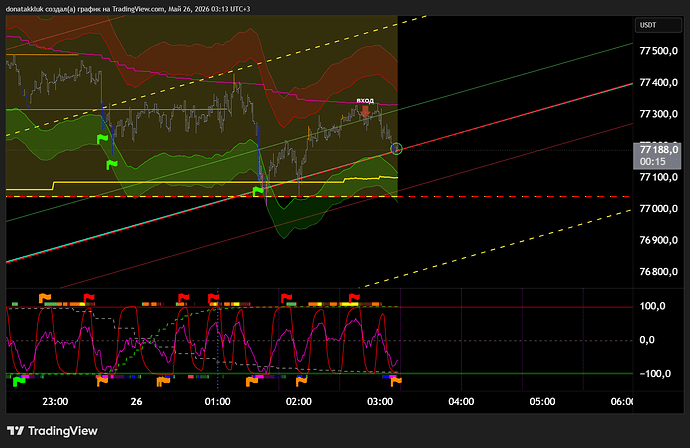Click the 03:00 time axis label

click(x=380, y=402)
